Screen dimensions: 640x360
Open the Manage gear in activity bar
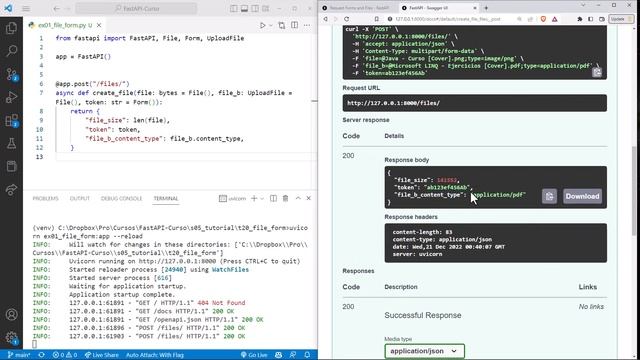click(x=11, y=337)
